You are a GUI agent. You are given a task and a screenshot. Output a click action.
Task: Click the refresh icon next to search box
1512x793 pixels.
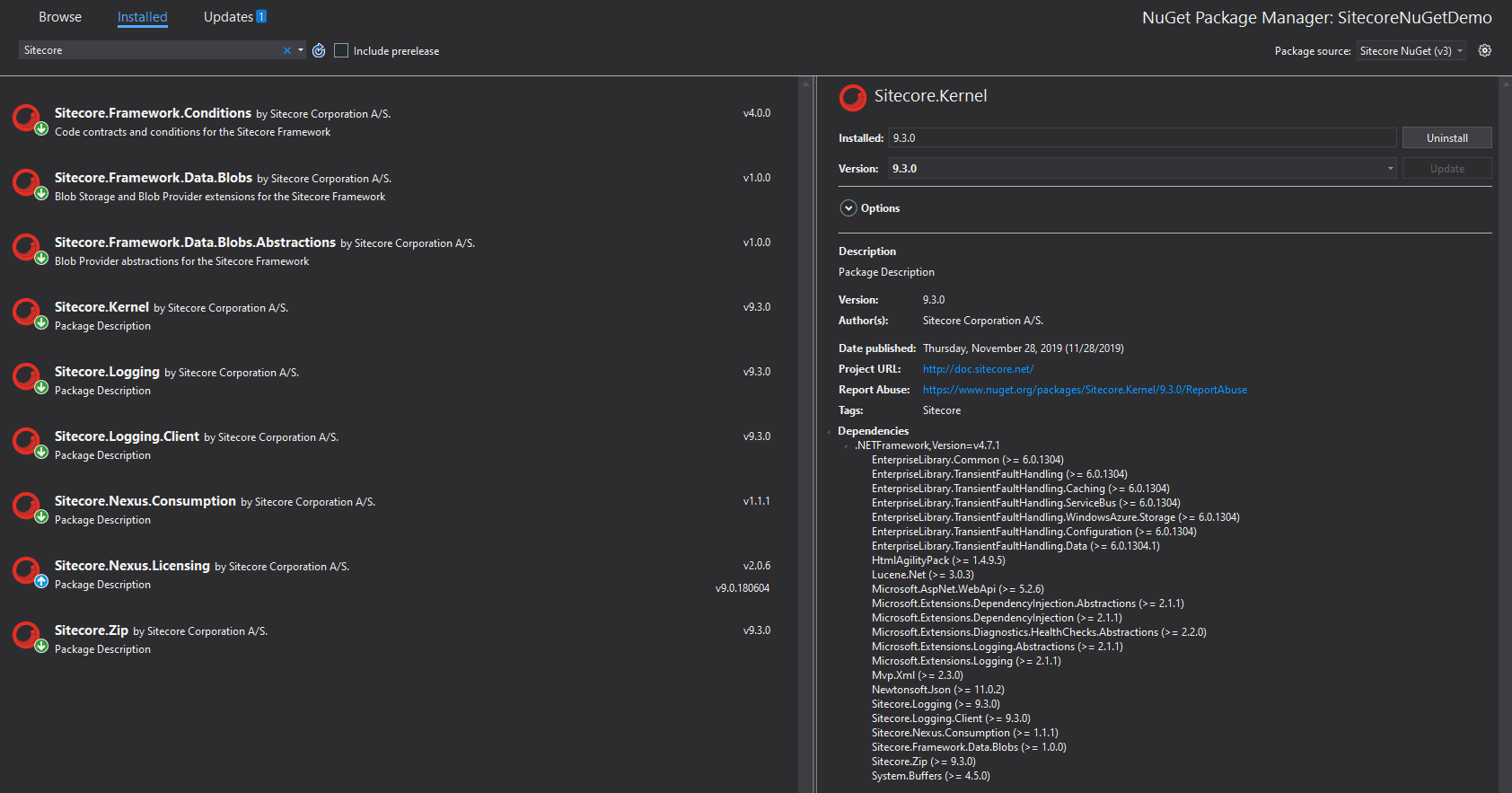[x=319, y=51]
